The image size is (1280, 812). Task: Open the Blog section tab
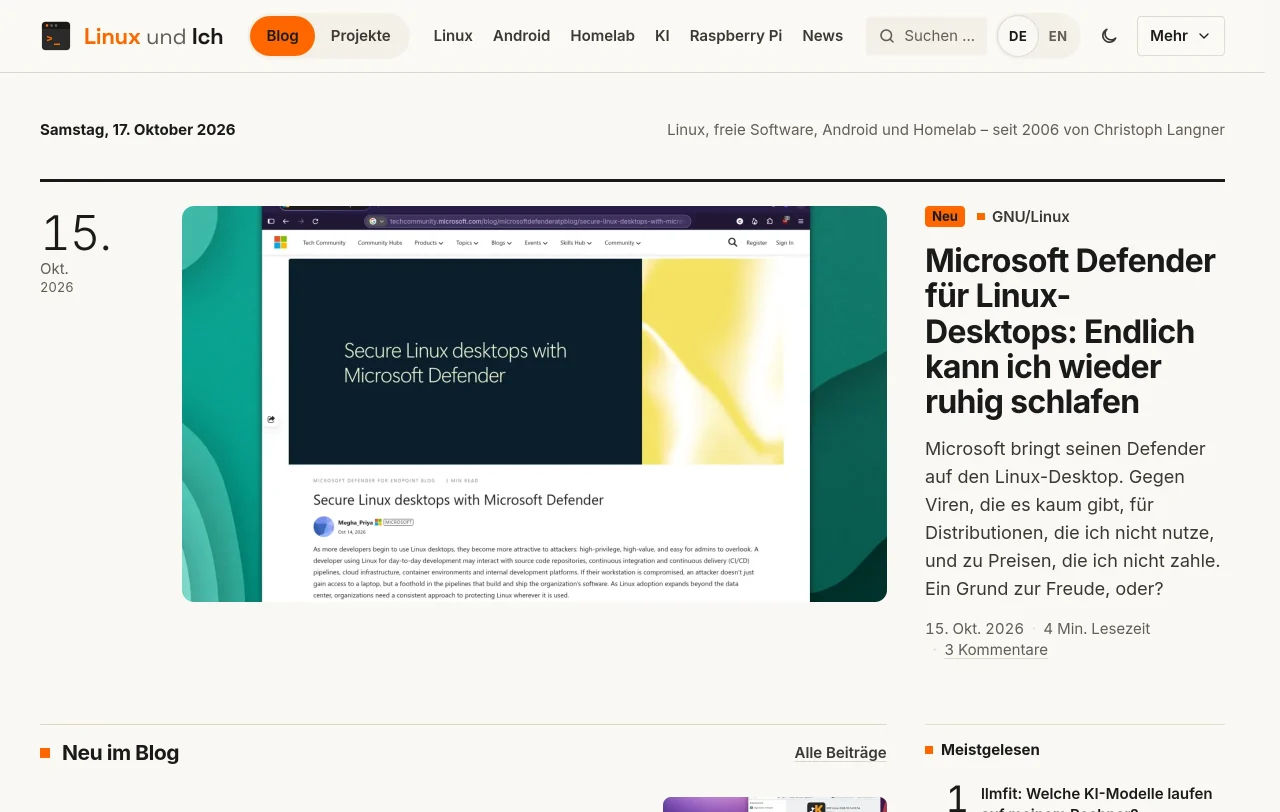[x=282, y=36]
